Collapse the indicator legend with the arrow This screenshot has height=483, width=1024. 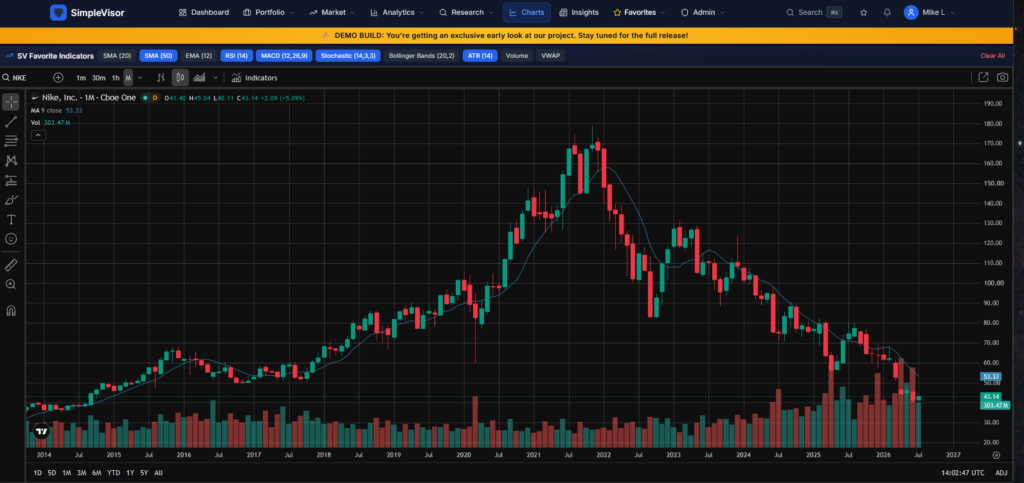point(38,135)
